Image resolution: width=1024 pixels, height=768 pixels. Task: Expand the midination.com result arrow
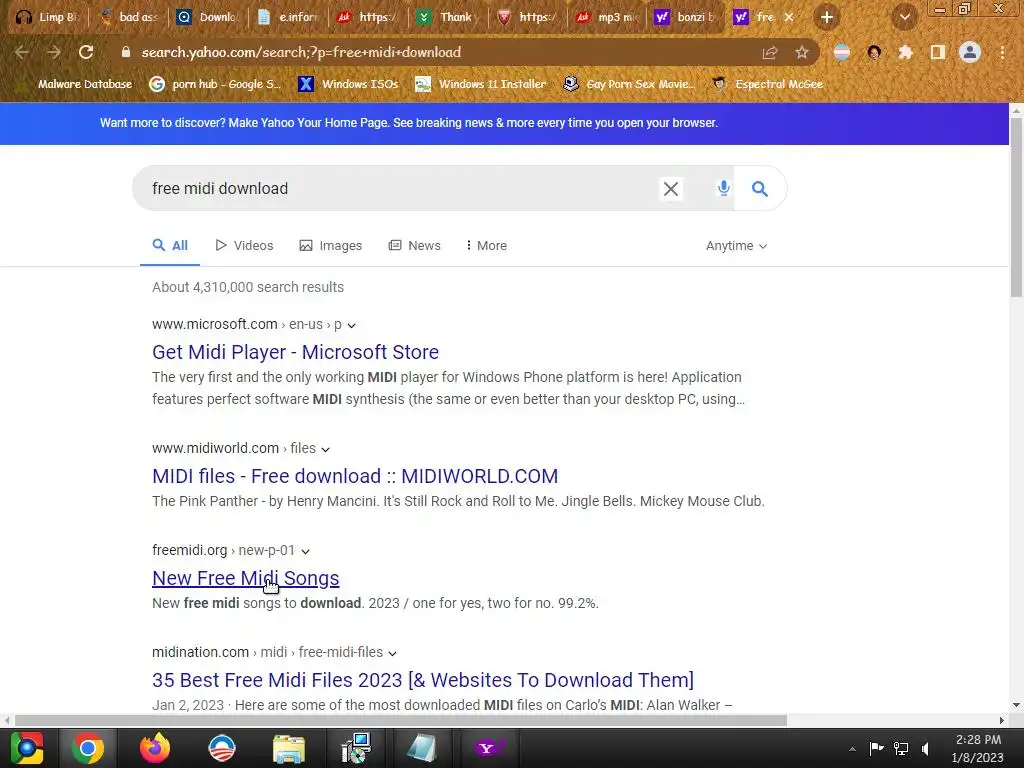[x=392, y=653]
